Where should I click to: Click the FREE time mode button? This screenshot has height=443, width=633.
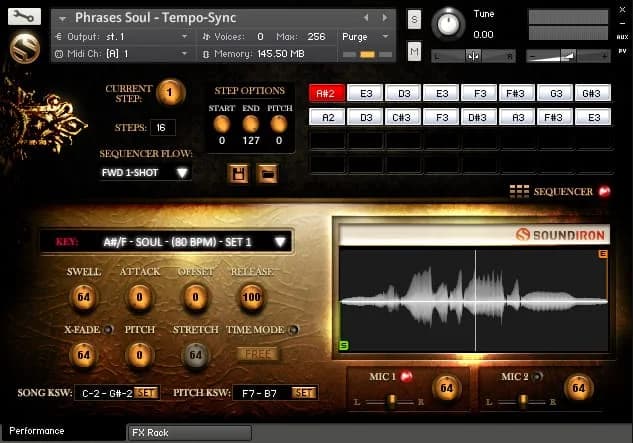(x=258, y=354)
